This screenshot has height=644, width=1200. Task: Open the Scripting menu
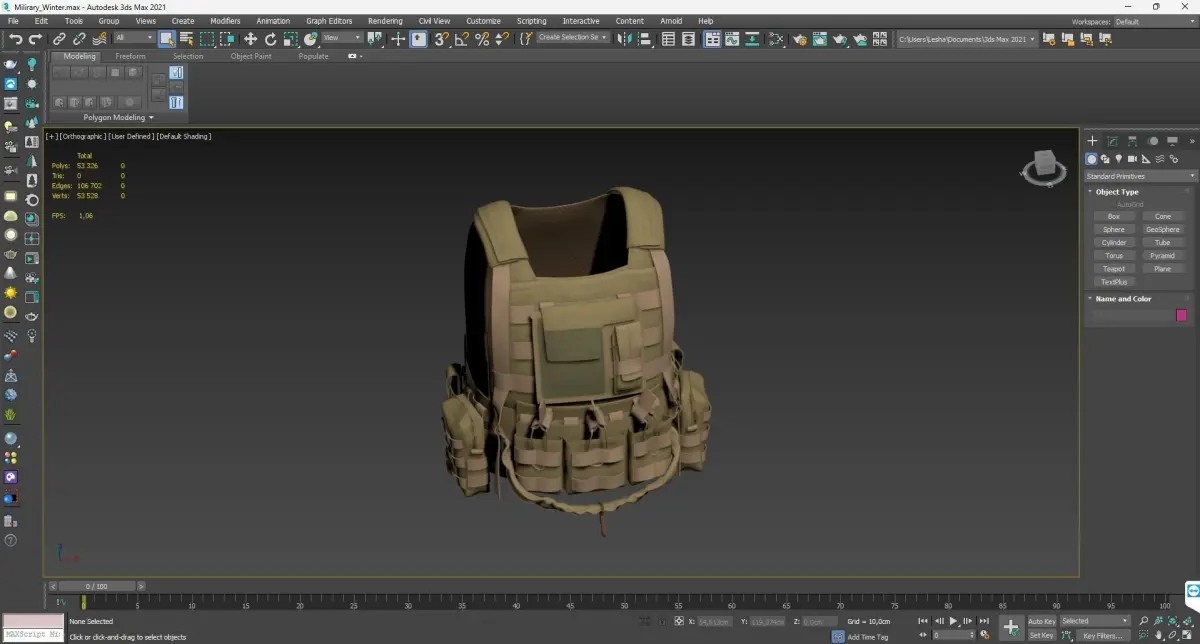(531, 21)
